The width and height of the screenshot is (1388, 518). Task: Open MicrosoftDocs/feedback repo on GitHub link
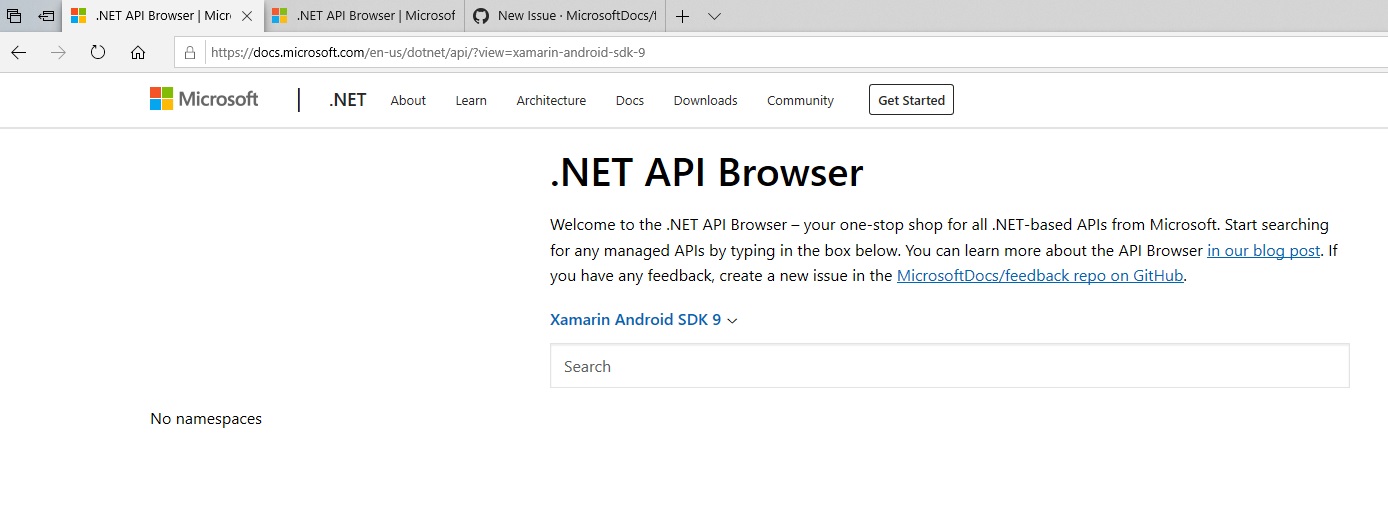click(1040, 276)
